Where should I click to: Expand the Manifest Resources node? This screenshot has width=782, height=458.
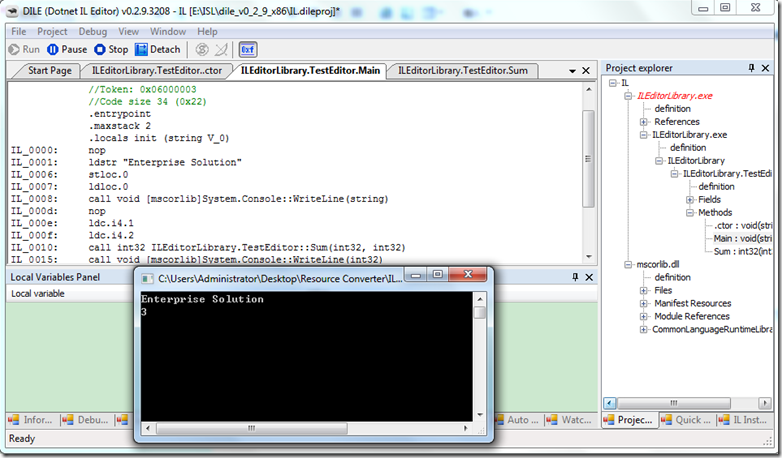pyautogui.click(x=643, y=303)
